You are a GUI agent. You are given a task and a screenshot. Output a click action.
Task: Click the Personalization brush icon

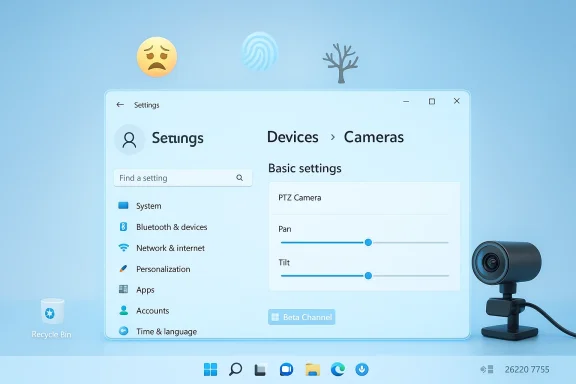[123, 269]
